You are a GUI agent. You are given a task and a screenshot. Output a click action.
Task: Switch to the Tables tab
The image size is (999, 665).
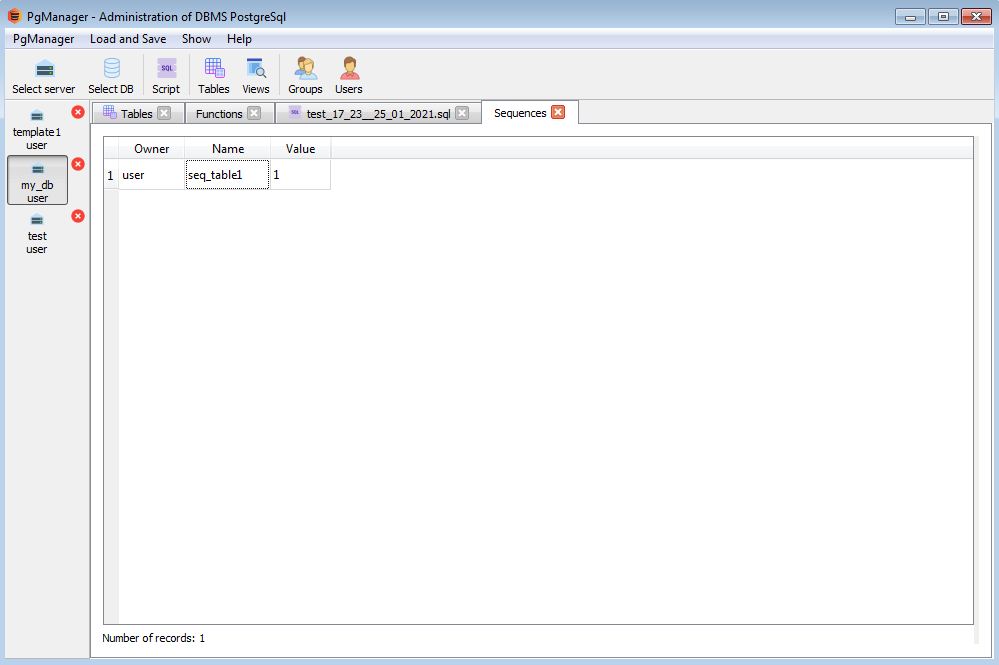pos(135,114)
